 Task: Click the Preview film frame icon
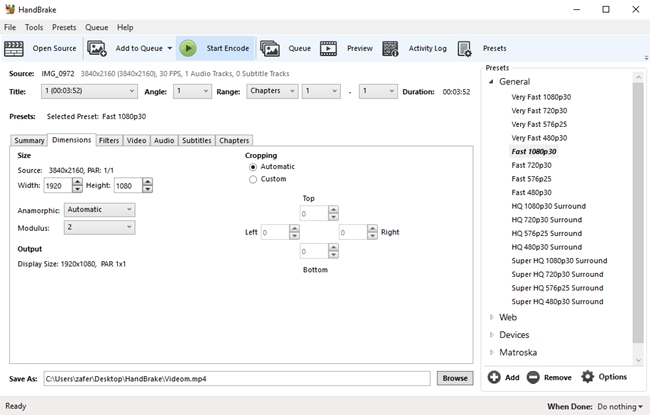click(328, 49)
